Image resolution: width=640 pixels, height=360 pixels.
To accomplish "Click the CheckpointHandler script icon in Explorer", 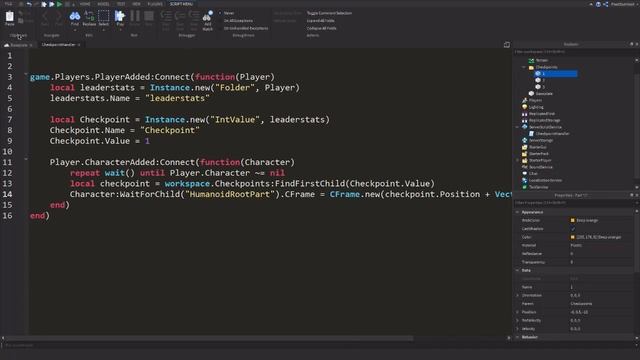I will coord(531,133).
